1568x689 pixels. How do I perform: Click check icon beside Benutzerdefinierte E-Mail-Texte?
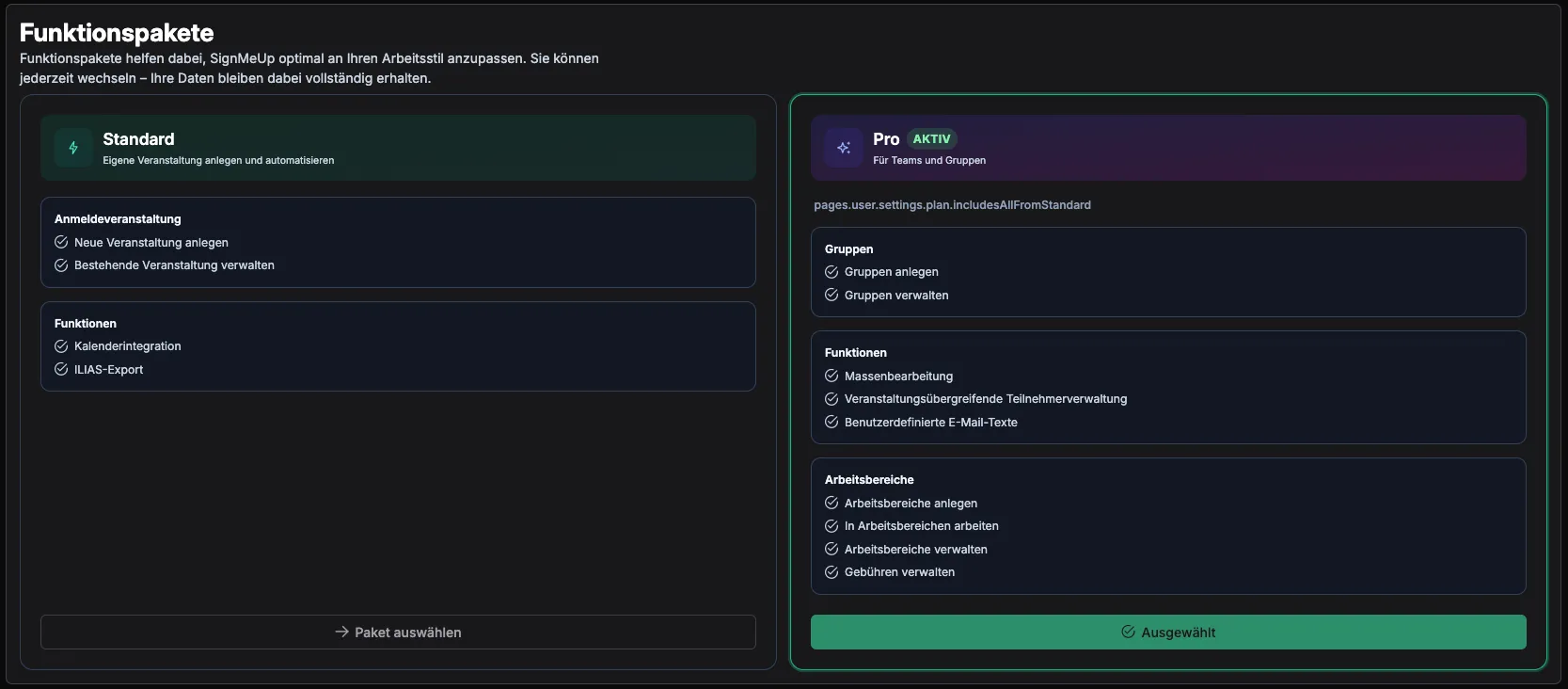[x=832, y=422]
